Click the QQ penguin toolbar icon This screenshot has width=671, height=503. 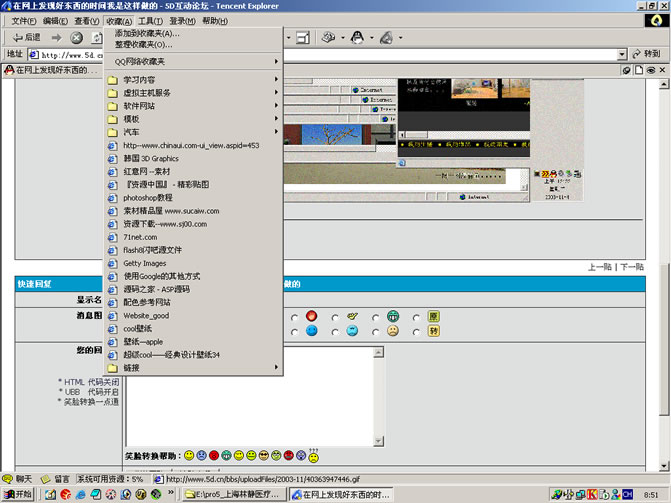(357, 38)
